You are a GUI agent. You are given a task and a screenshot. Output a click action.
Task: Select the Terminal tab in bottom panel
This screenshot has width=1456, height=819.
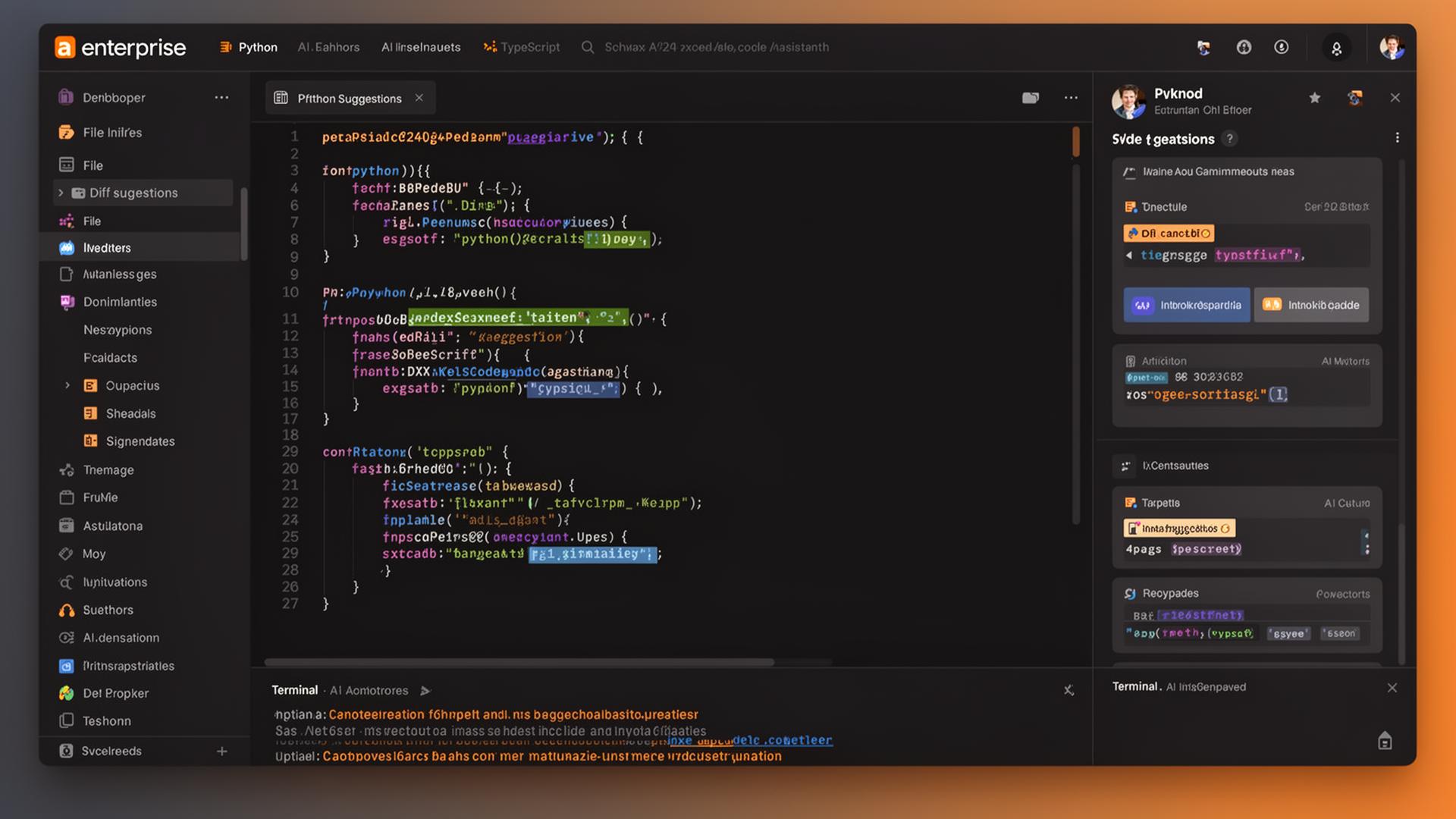tap(294, 690)
